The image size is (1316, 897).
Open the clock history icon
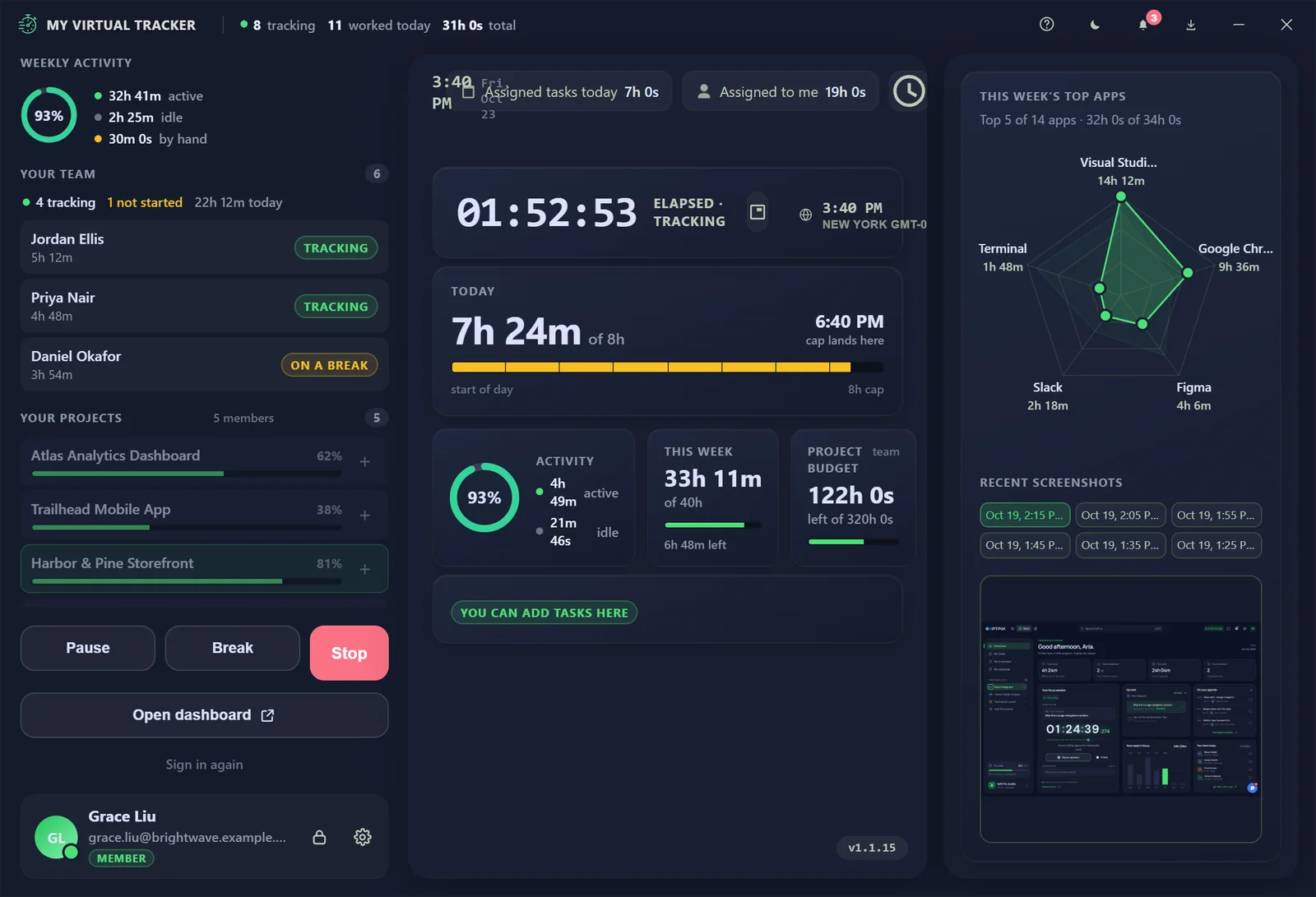[x=909, y=91]
